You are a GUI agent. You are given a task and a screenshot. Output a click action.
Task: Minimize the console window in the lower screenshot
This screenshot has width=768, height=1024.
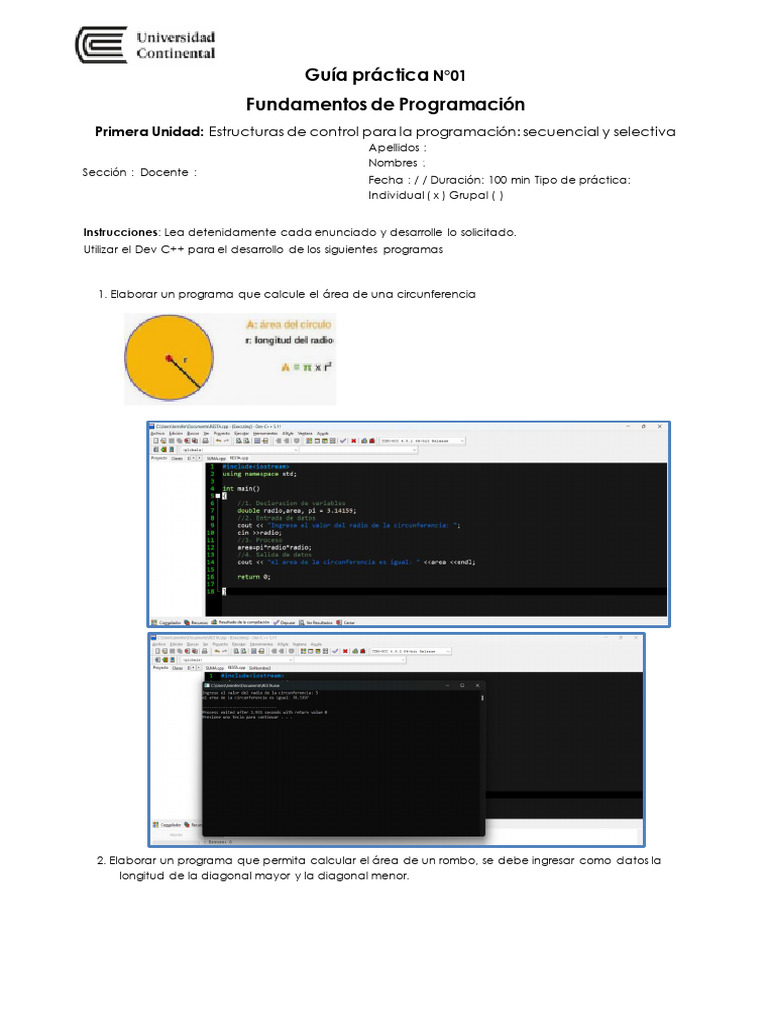(448, 685)
